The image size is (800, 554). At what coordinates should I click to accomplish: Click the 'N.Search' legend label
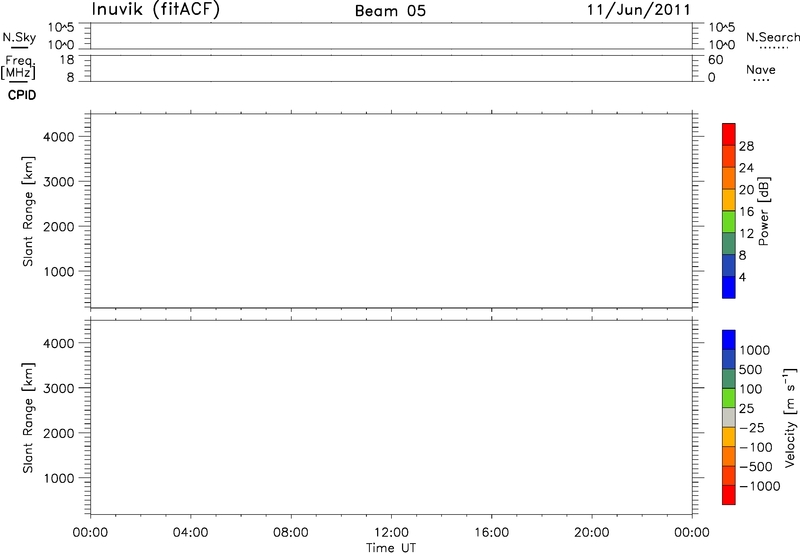(772, 37)
